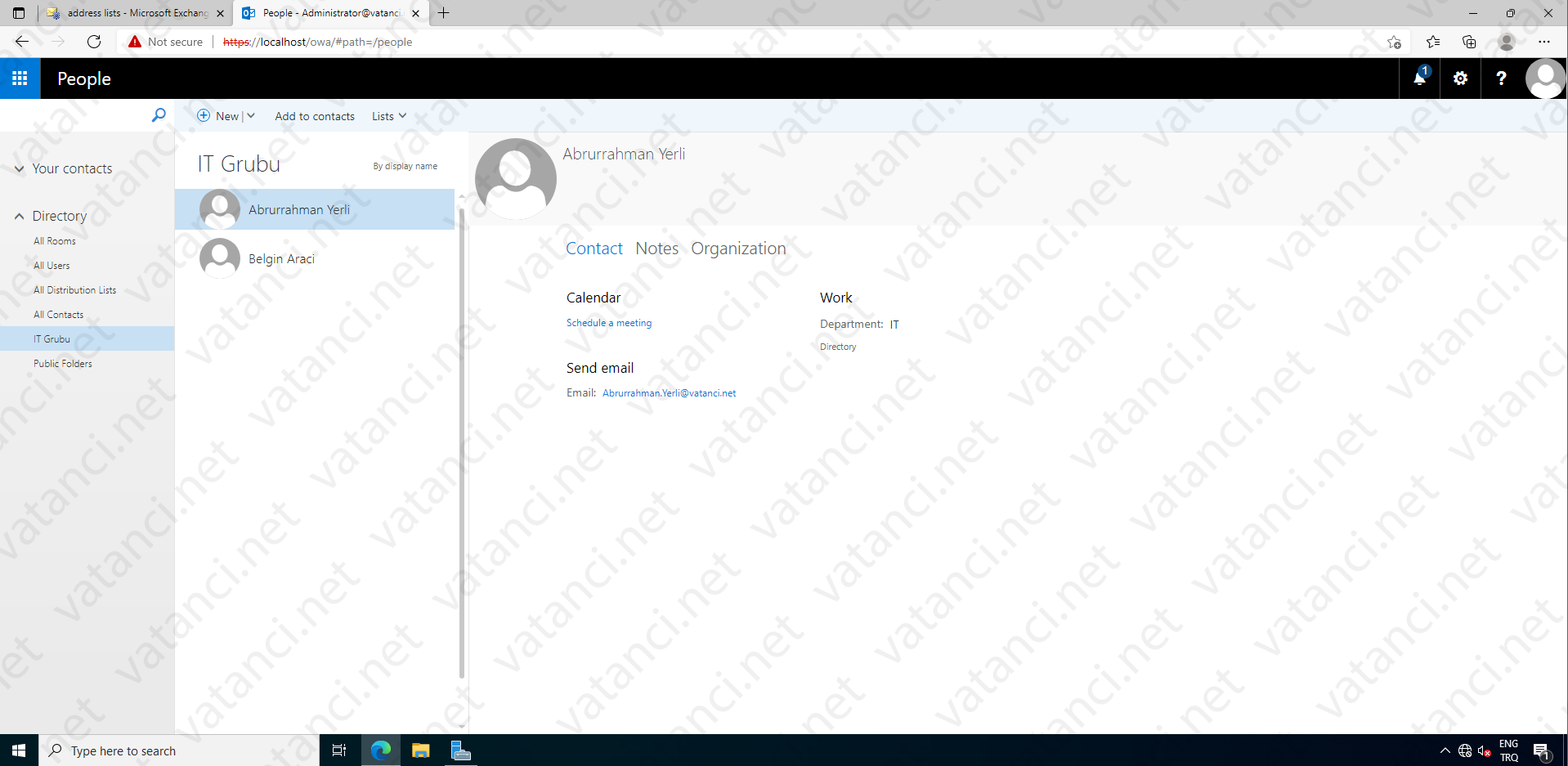
Task: Select All Users in Directory
Action: pyautogui.click(x=52, y=266)
